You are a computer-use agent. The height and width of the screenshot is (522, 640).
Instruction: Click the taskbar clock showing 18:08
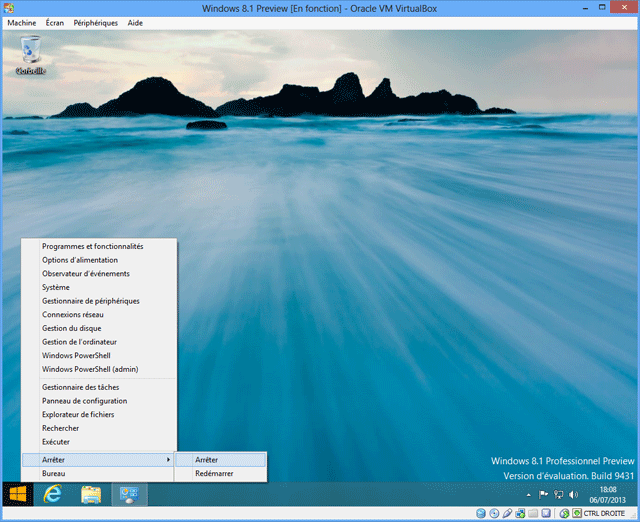click(607, 495)
